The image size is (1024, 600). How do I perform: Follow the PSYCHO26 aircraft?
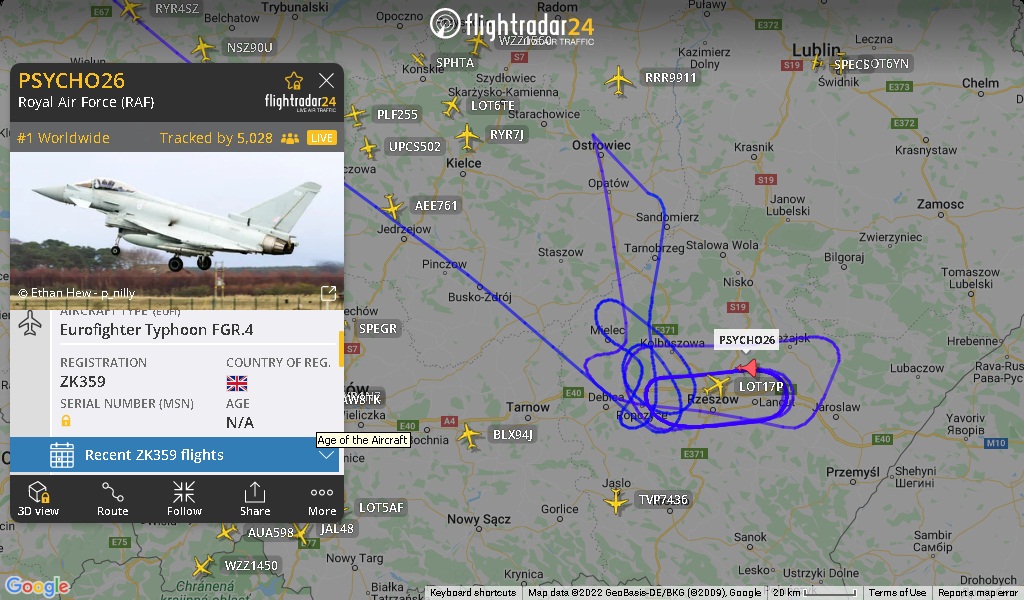(184, 499)
